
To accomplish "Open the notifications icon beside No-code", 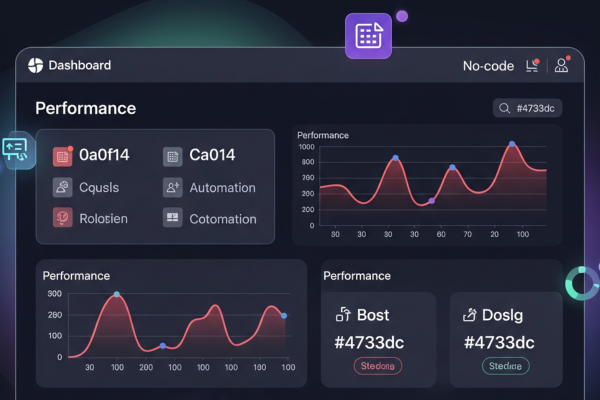I will (533, 66).
